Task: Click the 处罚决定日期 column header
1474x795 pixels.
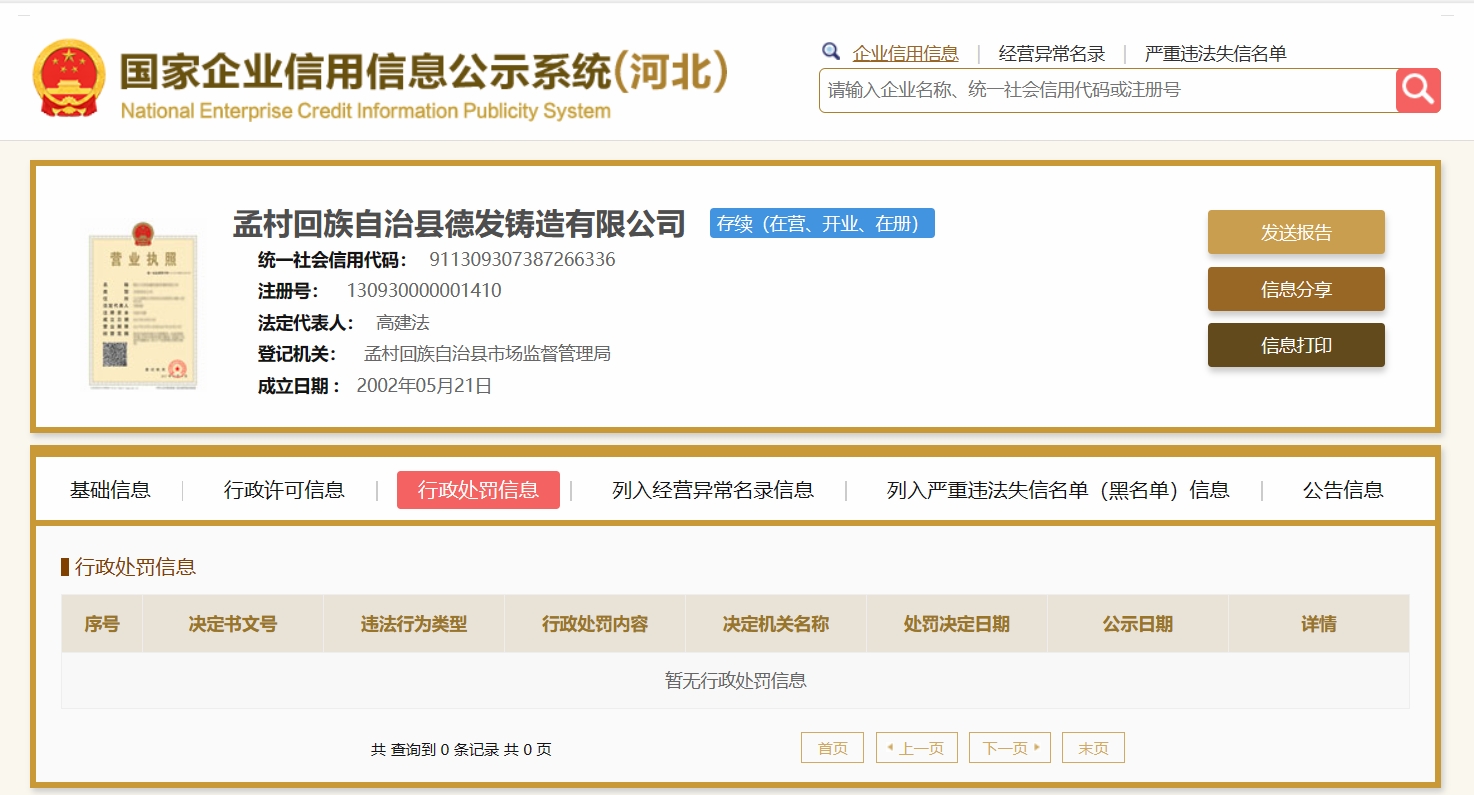Action: pyautogui.click(x=957, y=624)
